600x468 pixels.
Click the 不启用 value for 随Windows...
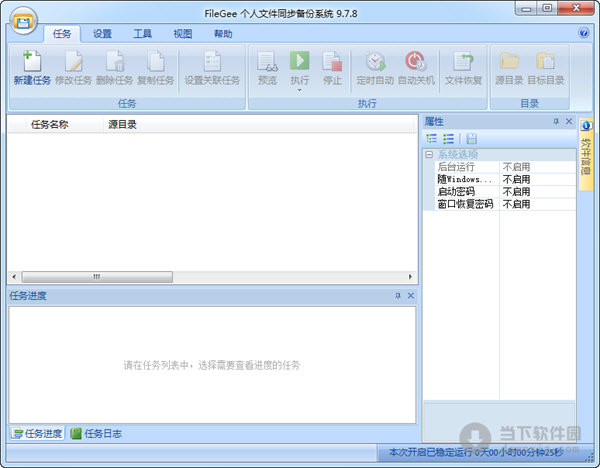[516, 179]
